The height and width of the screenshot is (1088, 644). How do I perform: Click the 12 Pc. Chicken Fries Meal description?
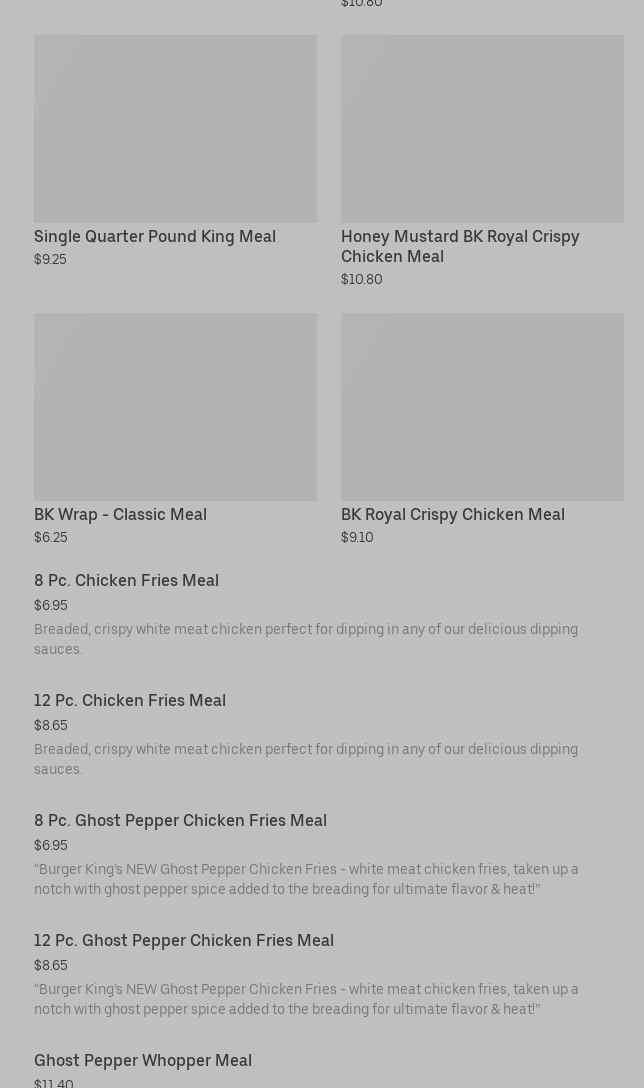(306, 759)
